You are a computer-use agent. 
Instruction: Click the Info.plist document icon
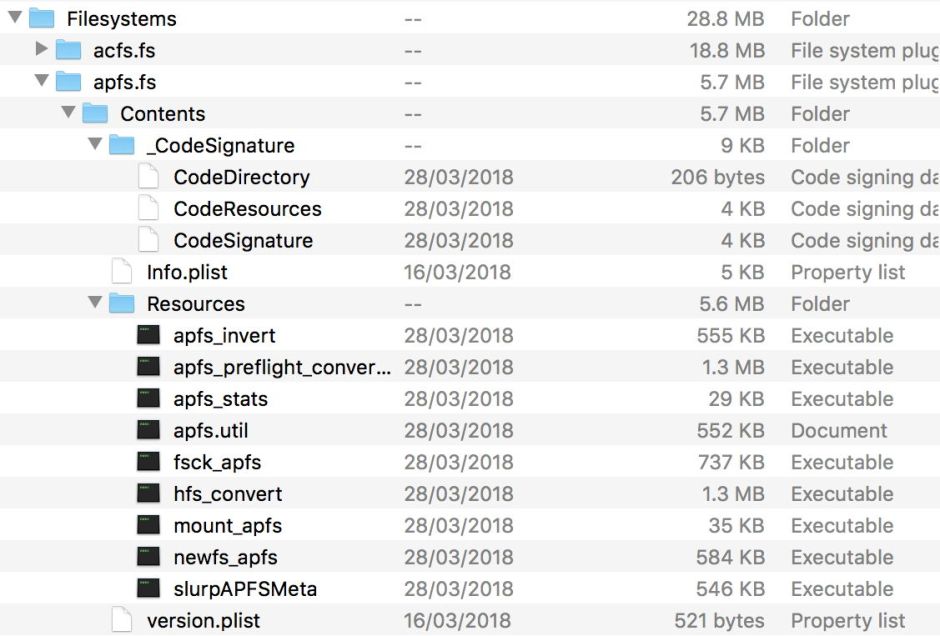pyautogui.click(x=122, y=272)
